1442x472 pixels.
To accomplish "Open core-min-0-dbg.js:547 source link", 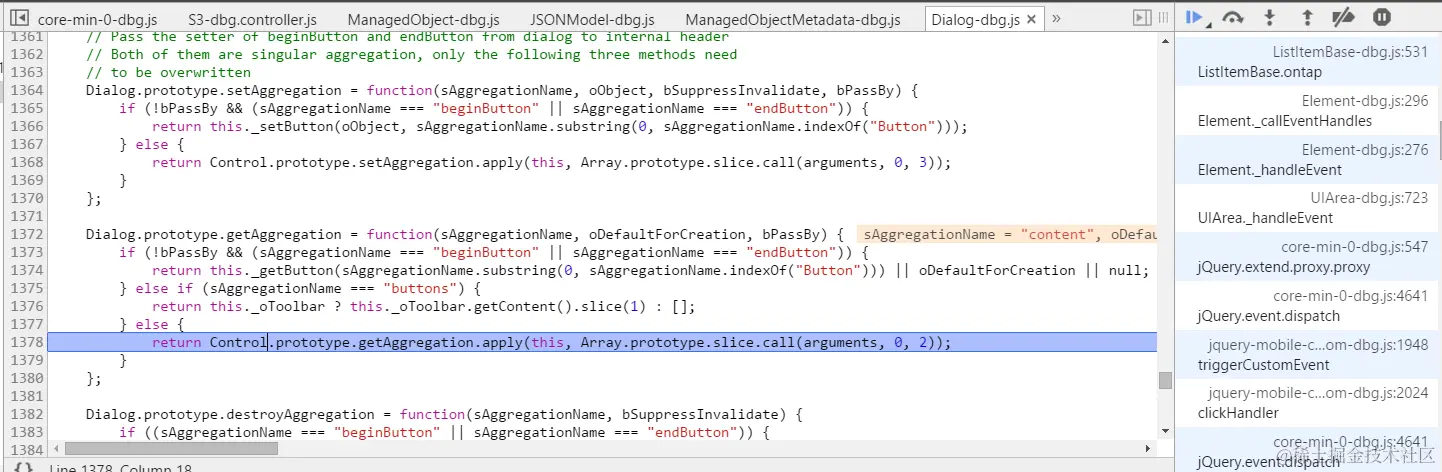I will pos(1355,247).
